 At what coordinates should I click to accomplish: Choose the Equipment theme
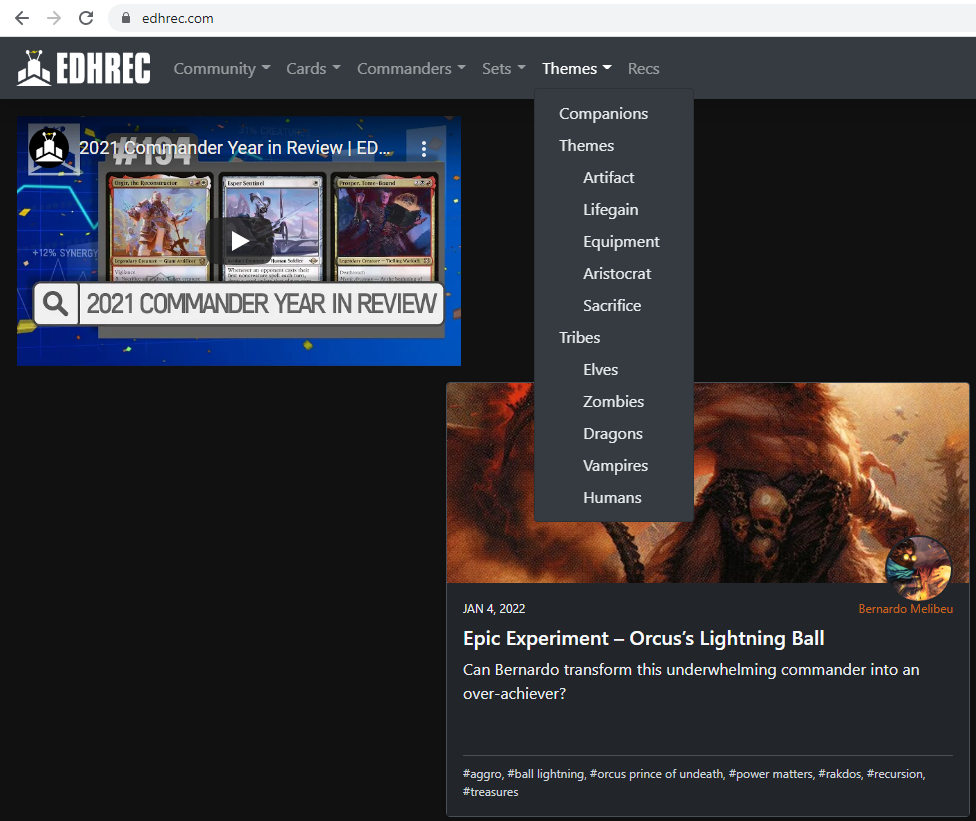621,242
